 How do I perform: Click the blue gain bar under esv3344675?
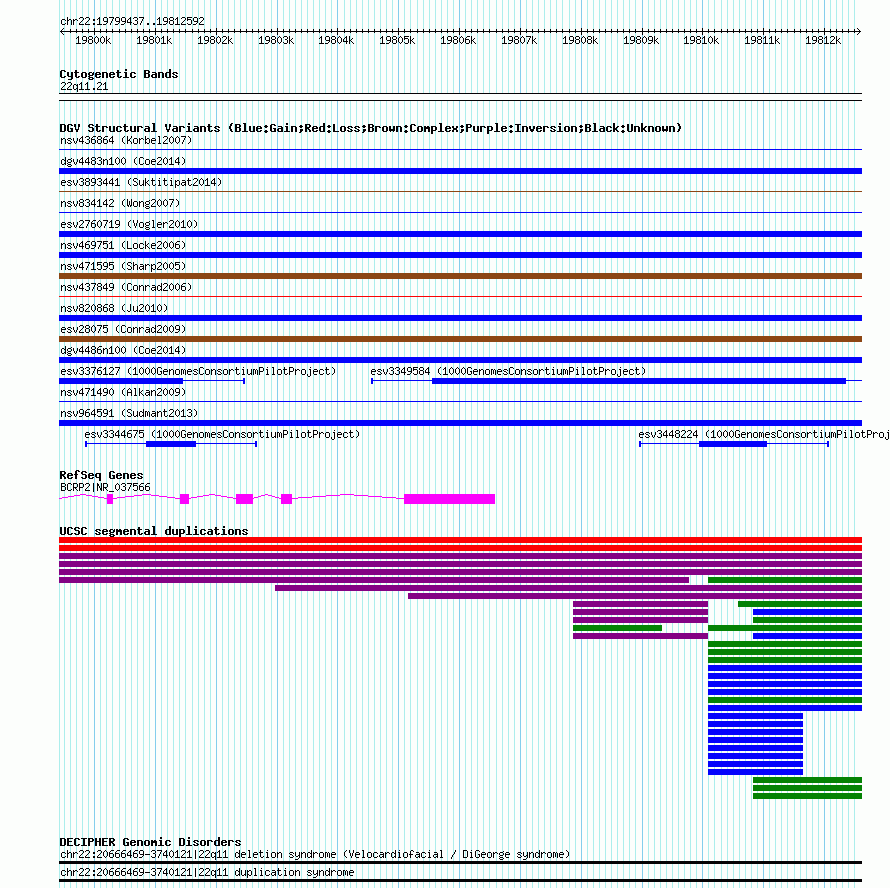[171, 444]
